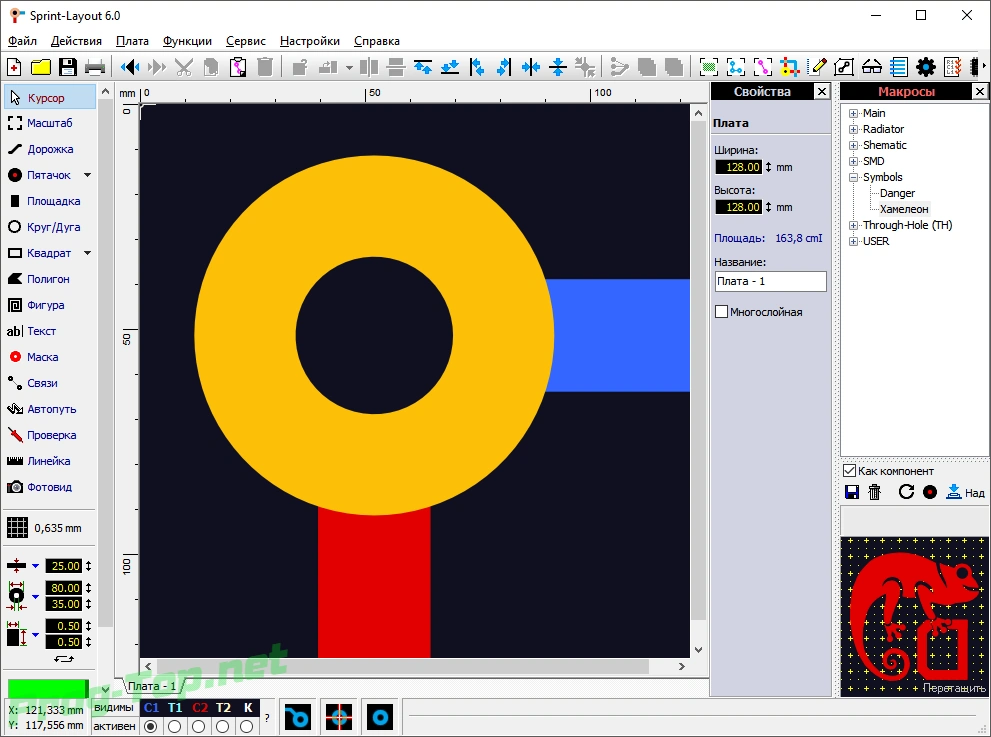Expand the Through-Hole (TH) folder
Viewport: 991px width, 737px height.
(853, 225)
